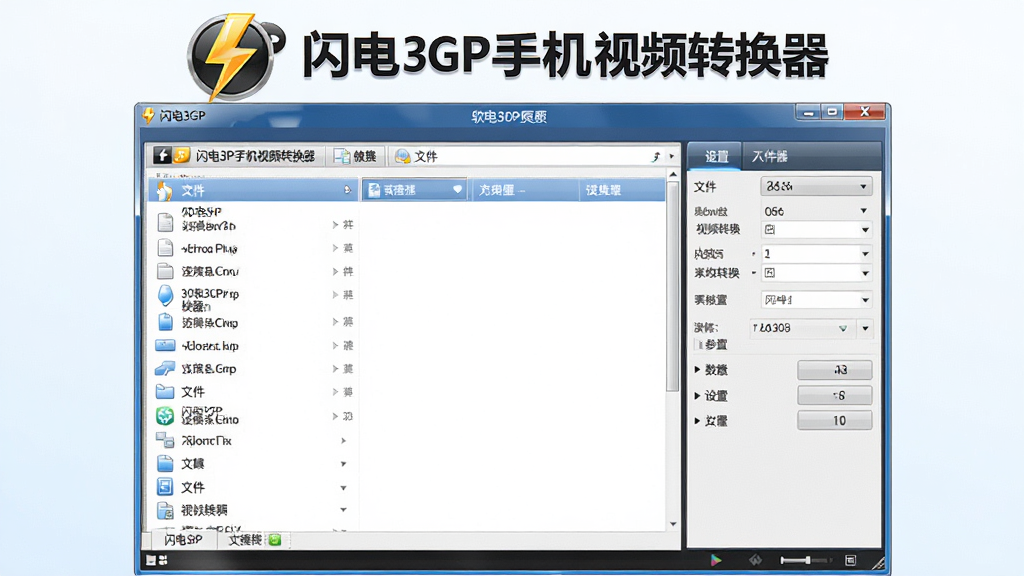Click the diamond icon in the bottom bar

(x=755, y=560)
